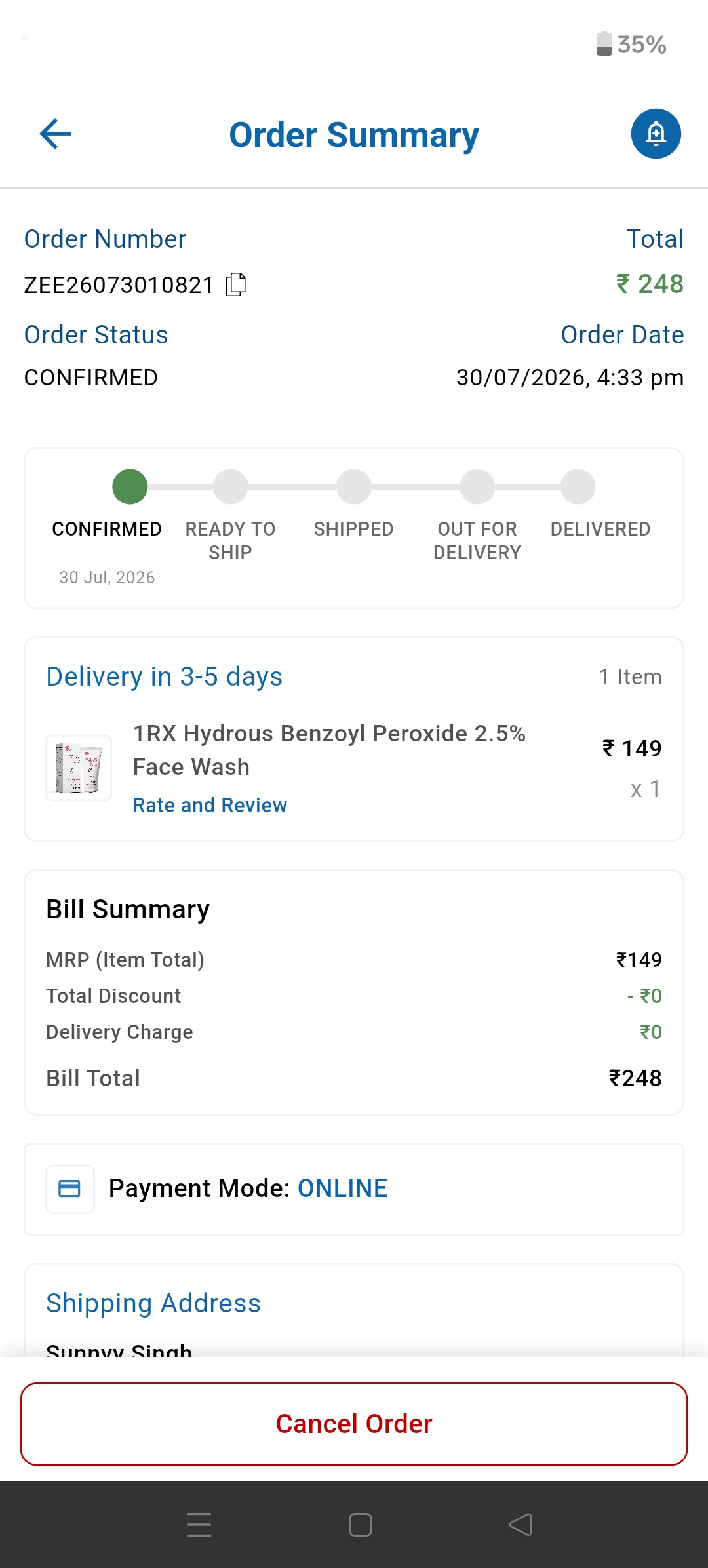The image size is (708, 1568).
Task: Open Android recent apps menu icon
Action: [x=199, y=1525]
